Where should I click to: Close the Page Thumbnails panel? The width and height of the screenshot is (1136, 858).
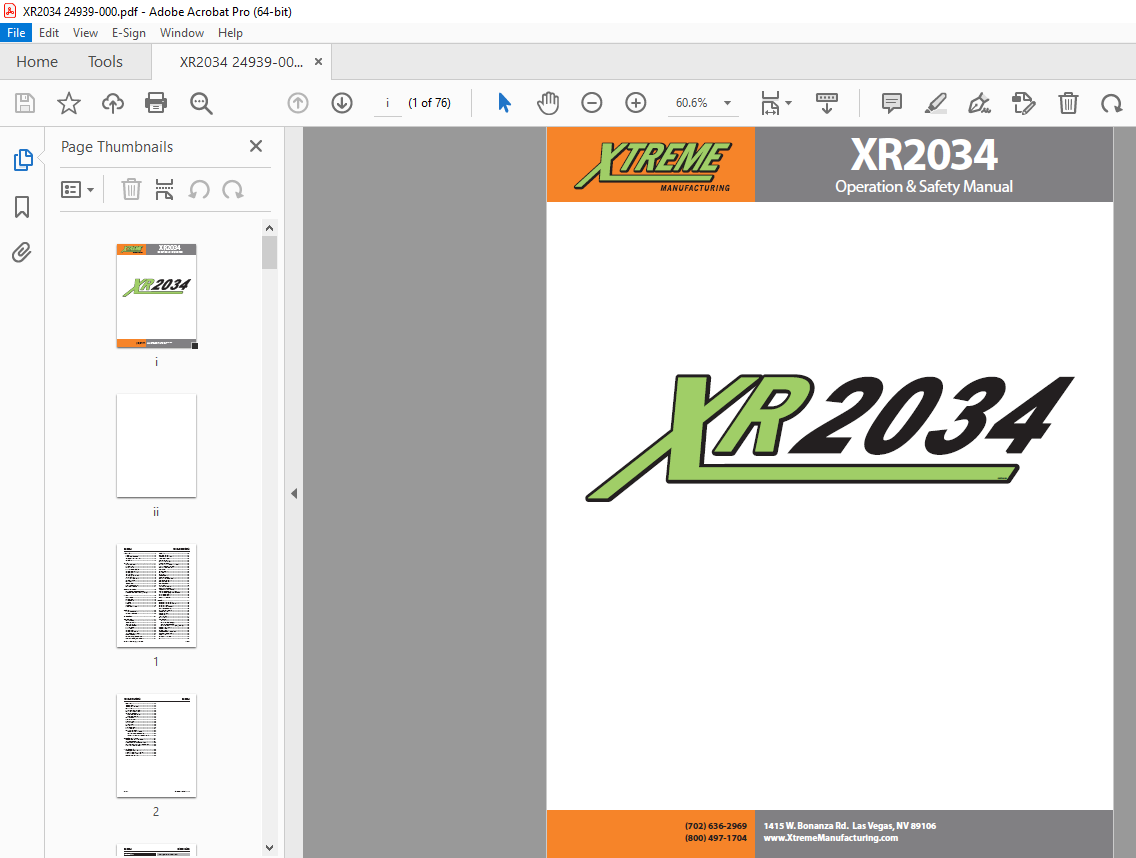pos(256,146)
